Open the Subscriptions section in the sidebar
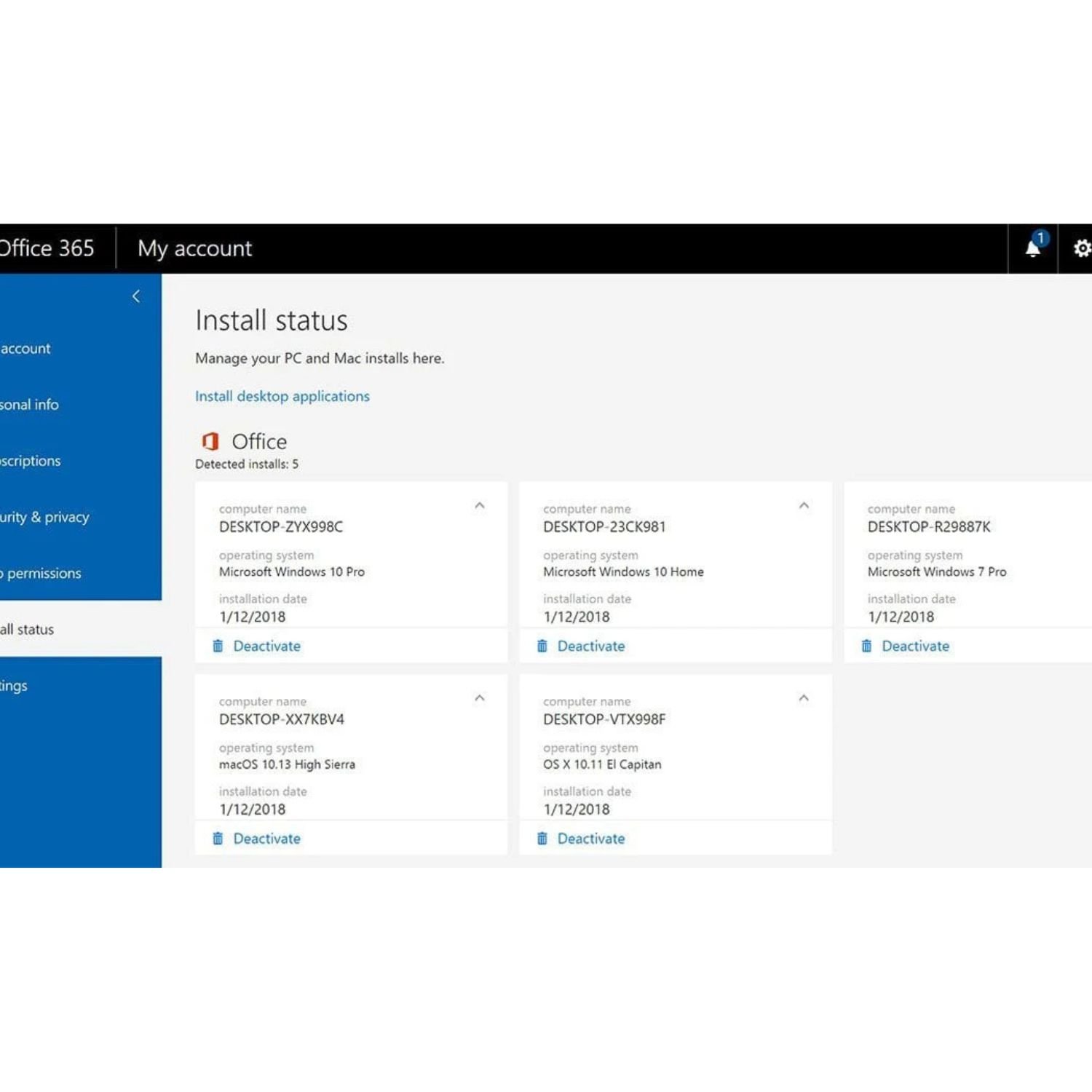 click(x=30, y=460)
